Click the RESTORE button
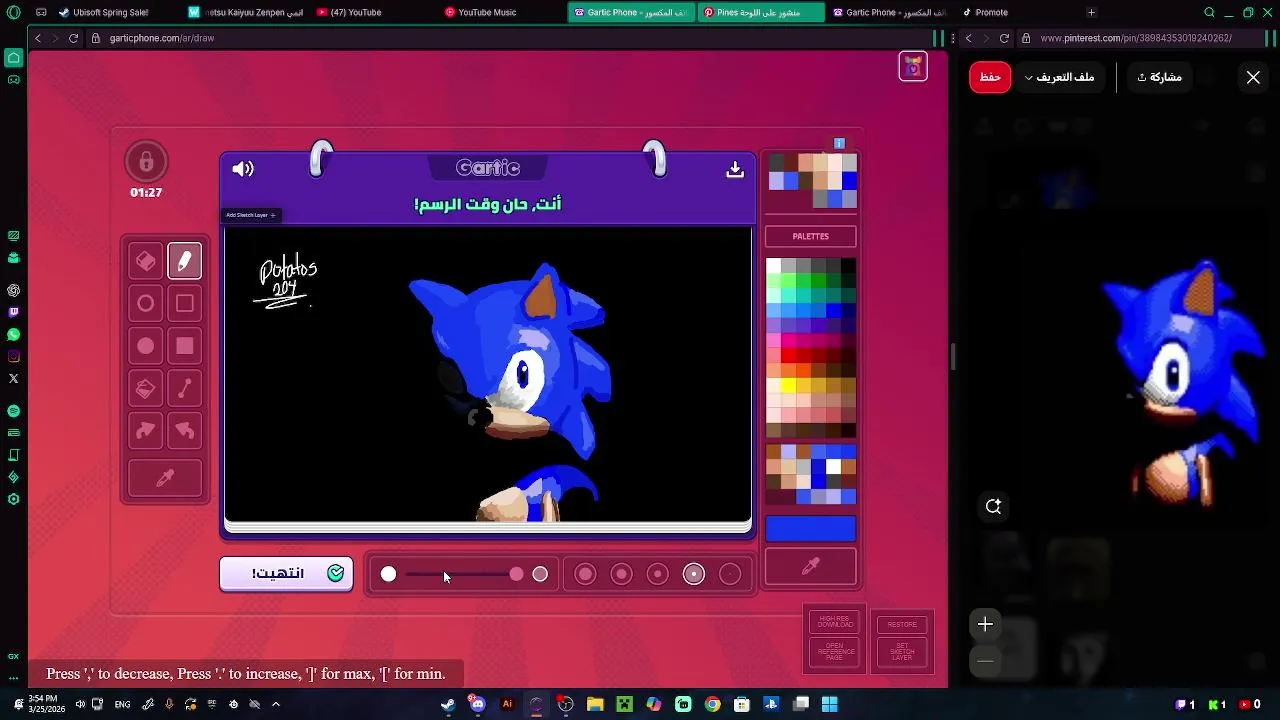The image size is (1280, 720). tap(902, 624)
